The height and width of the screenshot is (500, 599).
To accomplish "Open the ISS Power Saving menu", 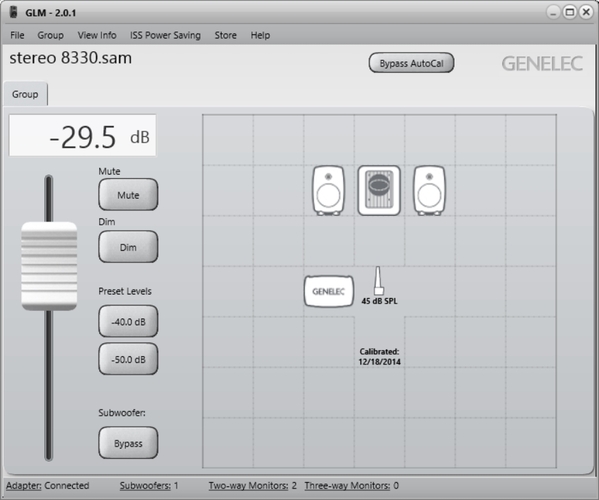I will coord(165,35).
